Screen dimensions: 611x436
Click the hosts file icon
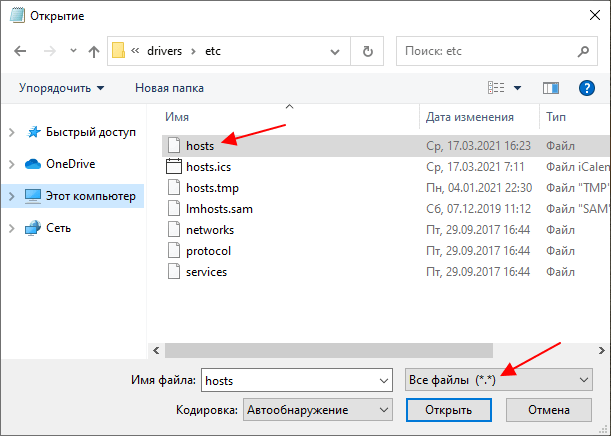(174, 145)
